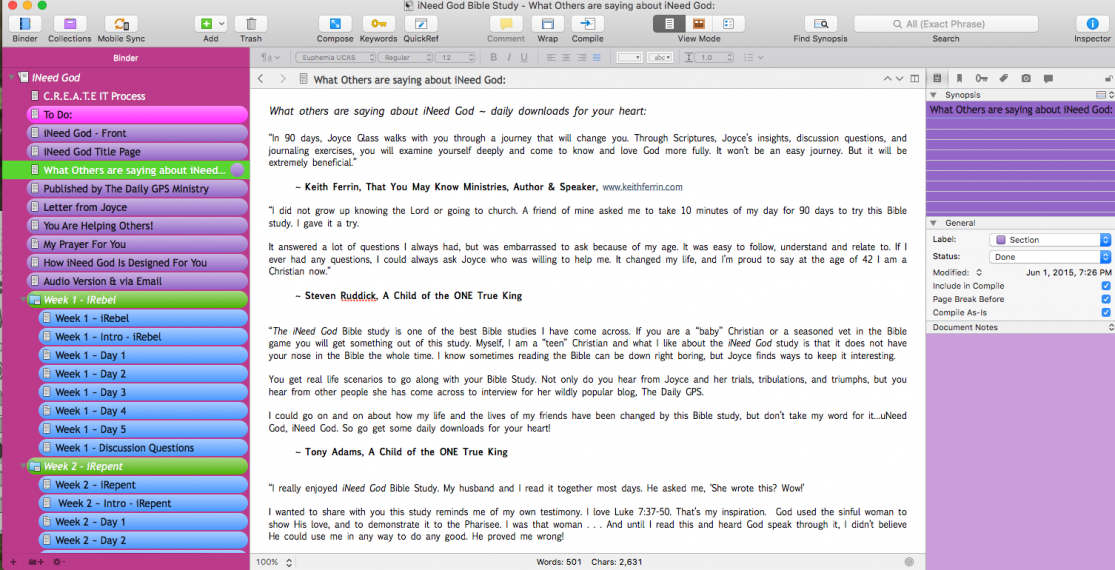
Task: Toggle Page Break Before checkbox
Action: [x=1105, y=299]
